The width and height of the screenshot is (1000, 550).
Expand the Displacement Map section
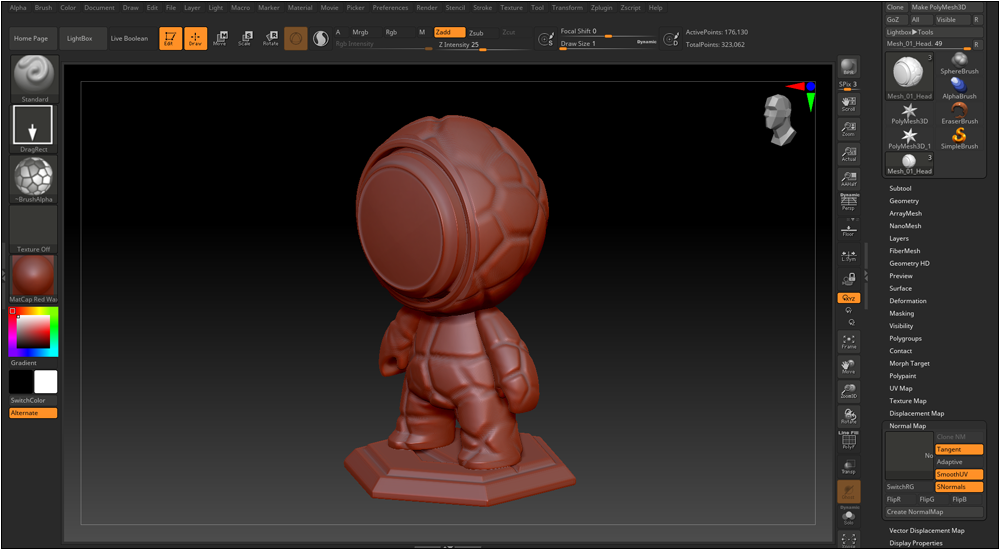(x=916, y=413)
